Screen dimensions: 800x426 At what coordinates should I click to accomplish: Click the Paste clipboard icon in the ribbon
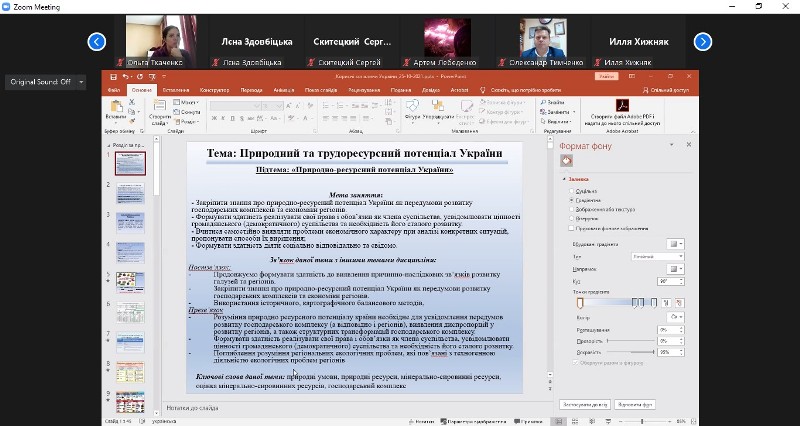click(115, 109)
